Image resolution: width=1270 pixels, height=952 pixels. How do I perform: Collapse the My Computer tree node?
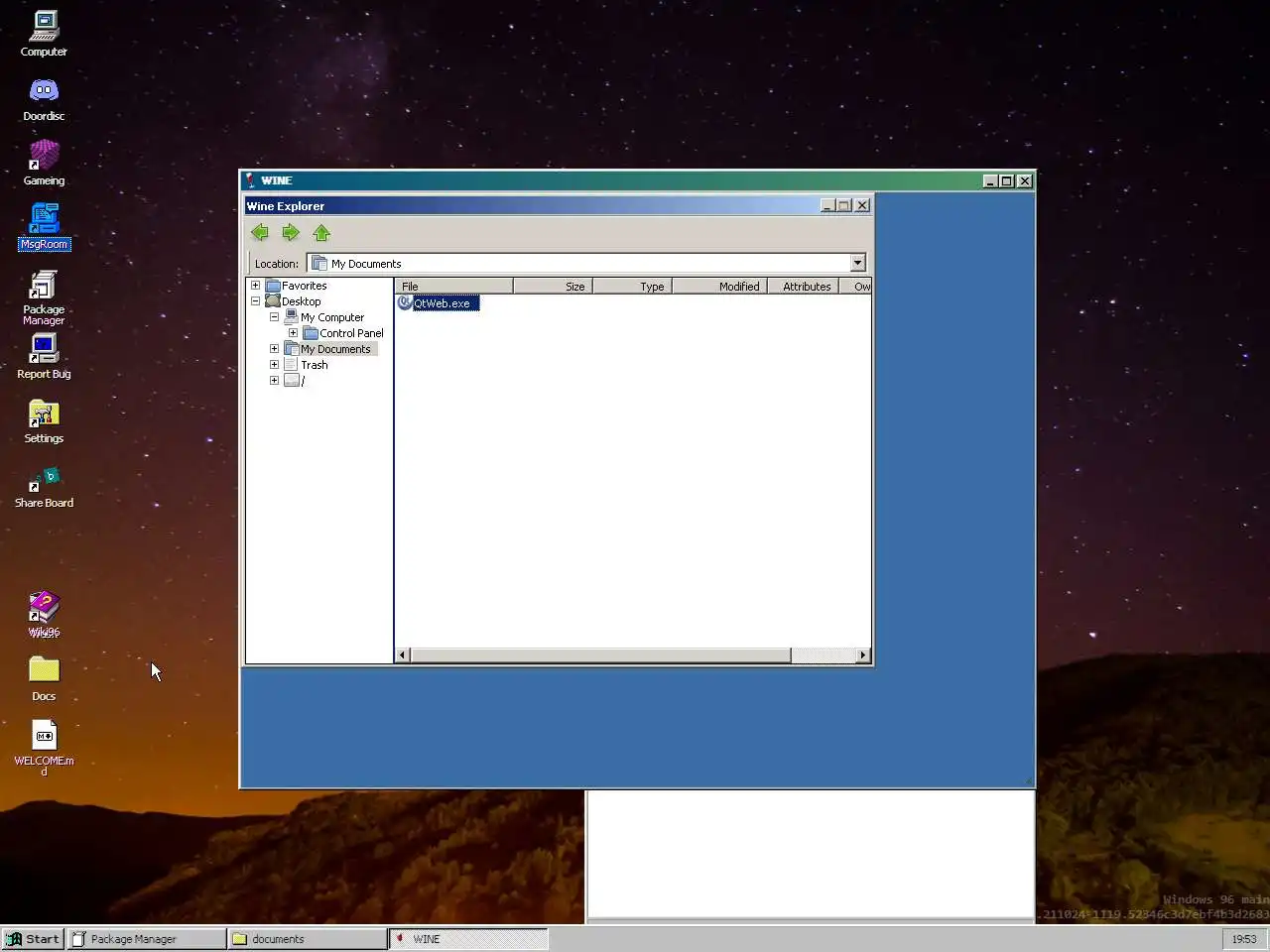[x=274, y=317]
